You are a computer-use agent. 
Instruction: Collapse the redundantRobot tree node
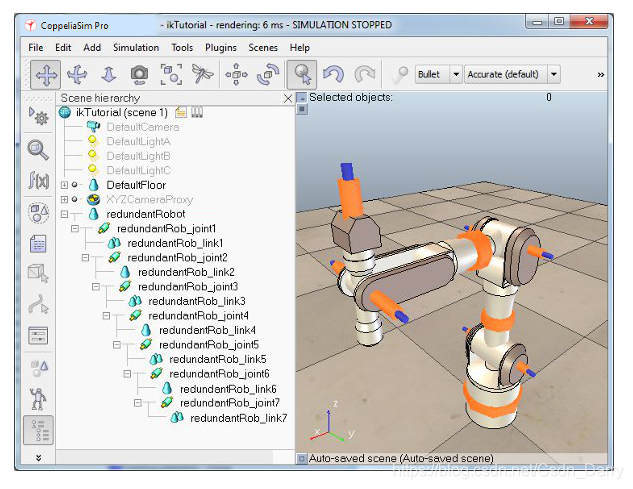tap(64, 214)
